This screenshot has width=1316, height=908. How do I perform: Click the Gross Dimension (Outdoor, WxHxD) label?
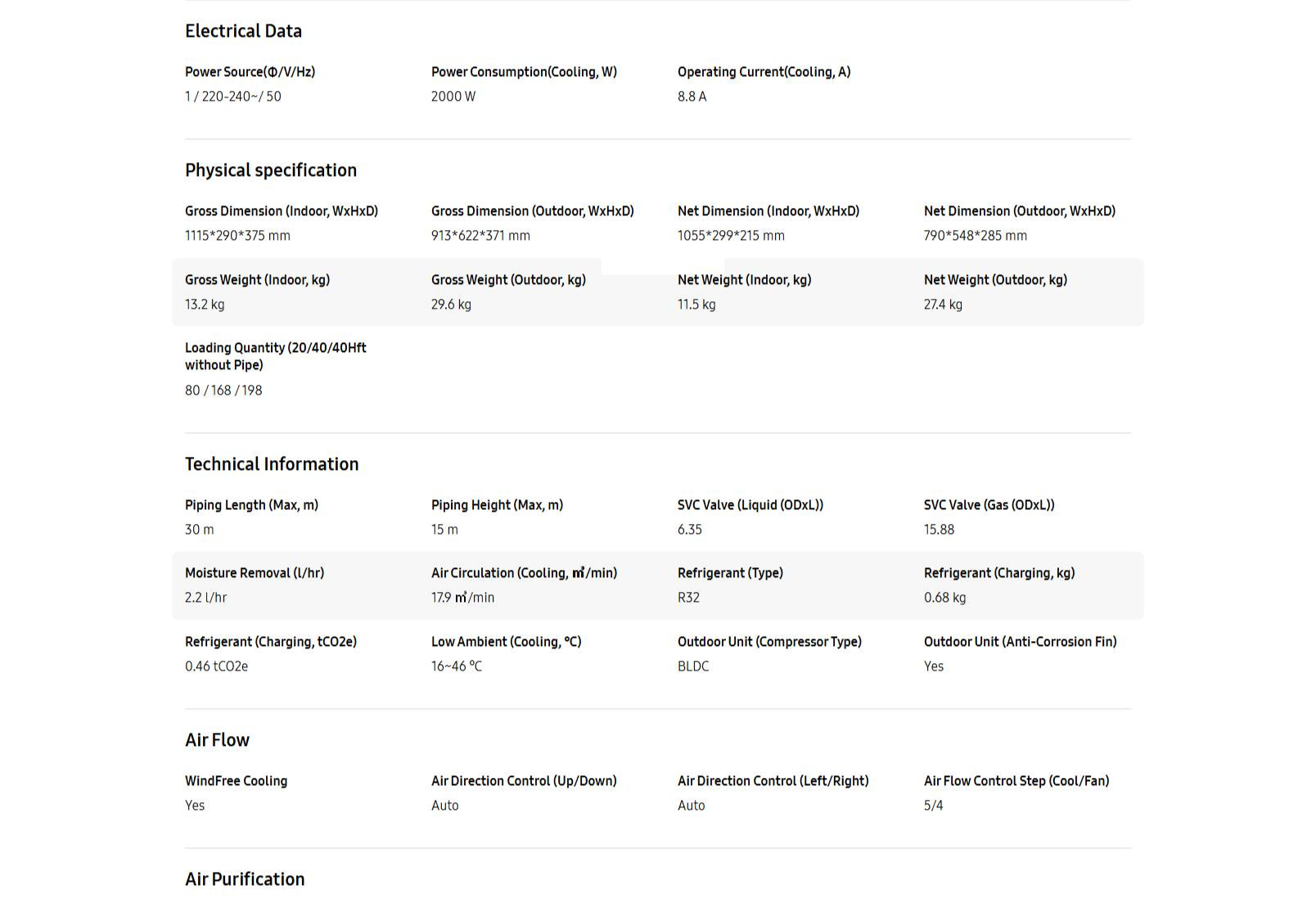(x=532, y=211)
